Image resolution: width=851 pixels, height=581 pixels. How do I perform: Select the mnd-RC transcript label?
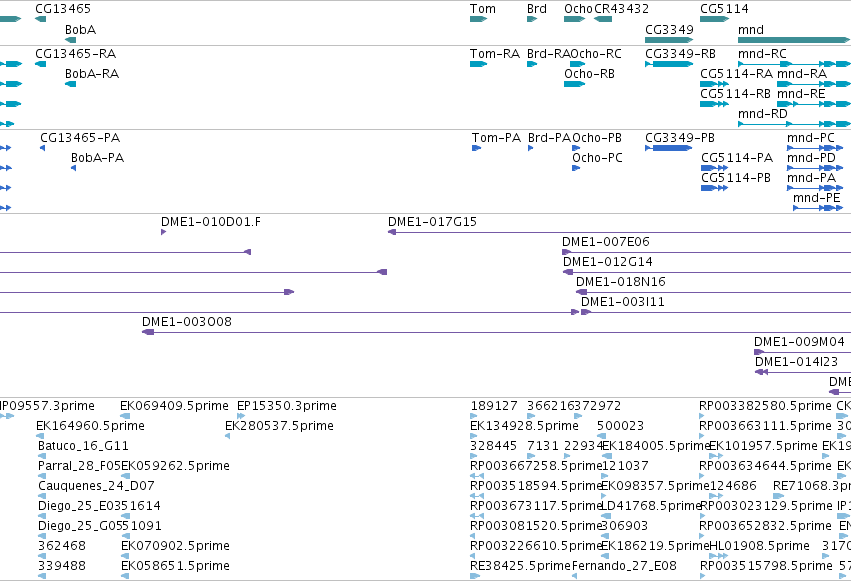coord(762,54)
